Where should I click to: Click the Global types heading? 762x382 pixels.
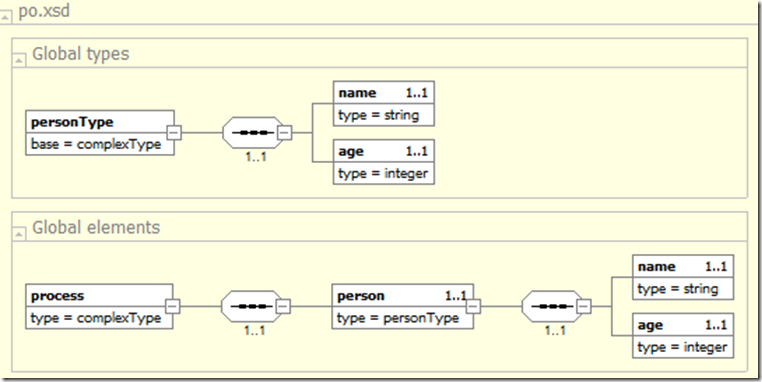(81, 53)
